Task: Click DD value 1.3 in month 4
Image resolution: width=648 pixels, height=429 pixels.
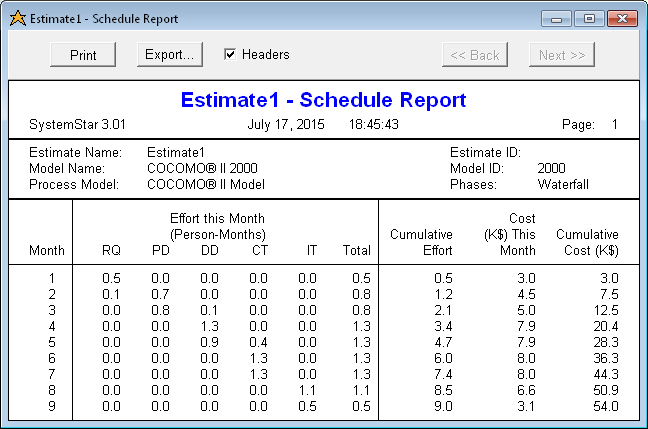Action: (x=210, y=327)
